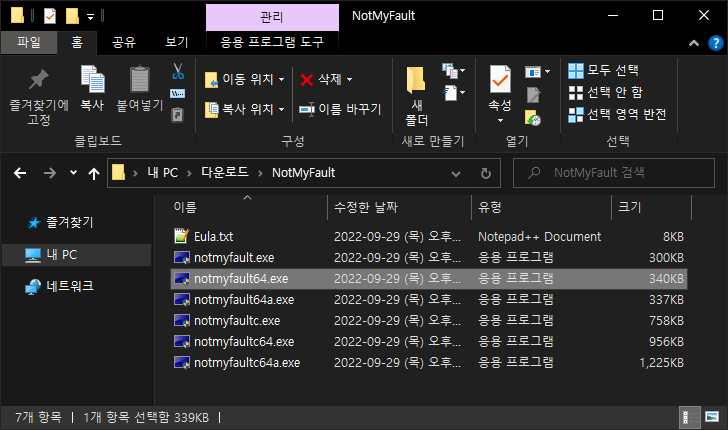Open the File (파일) tab

[29, 42]
